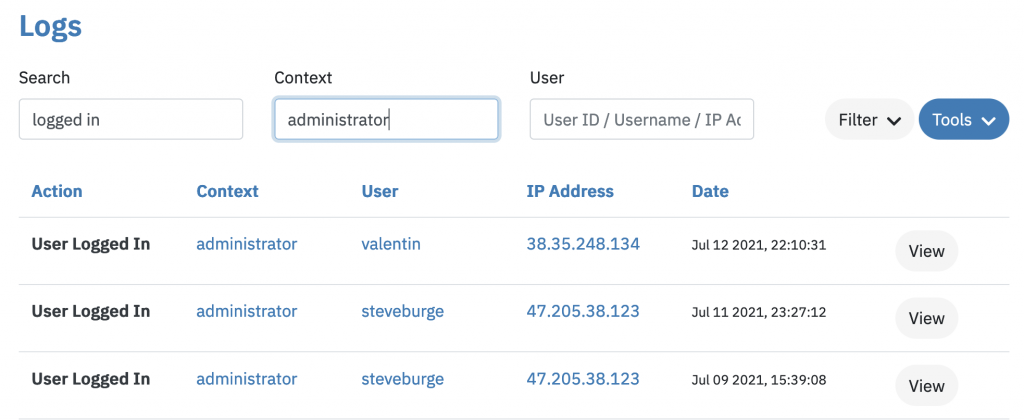Viewport: 1024px width, 420px height.
Task: Sort logs by Context column
Action: (227, 191)
